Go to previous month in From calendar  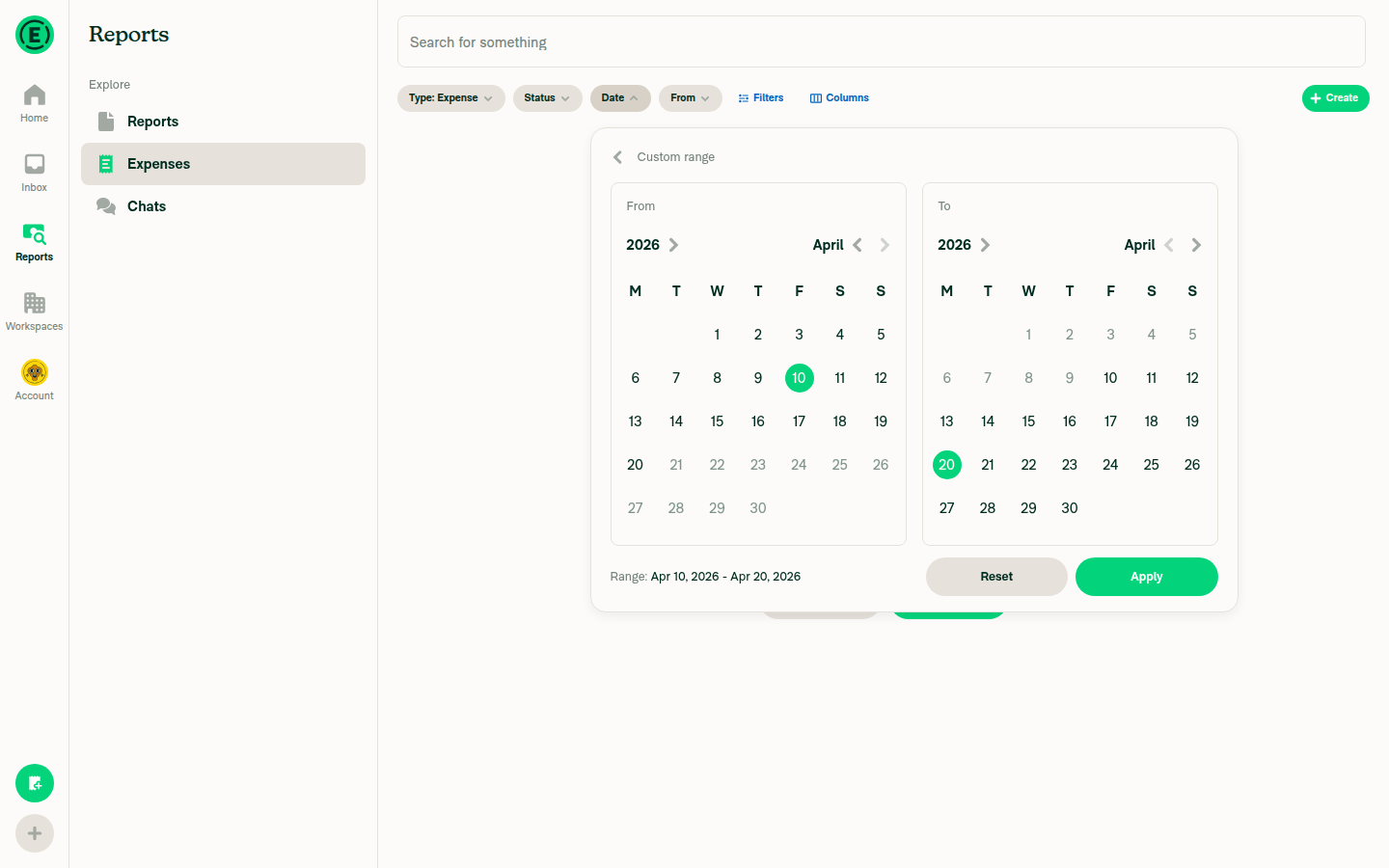point(858,245)
